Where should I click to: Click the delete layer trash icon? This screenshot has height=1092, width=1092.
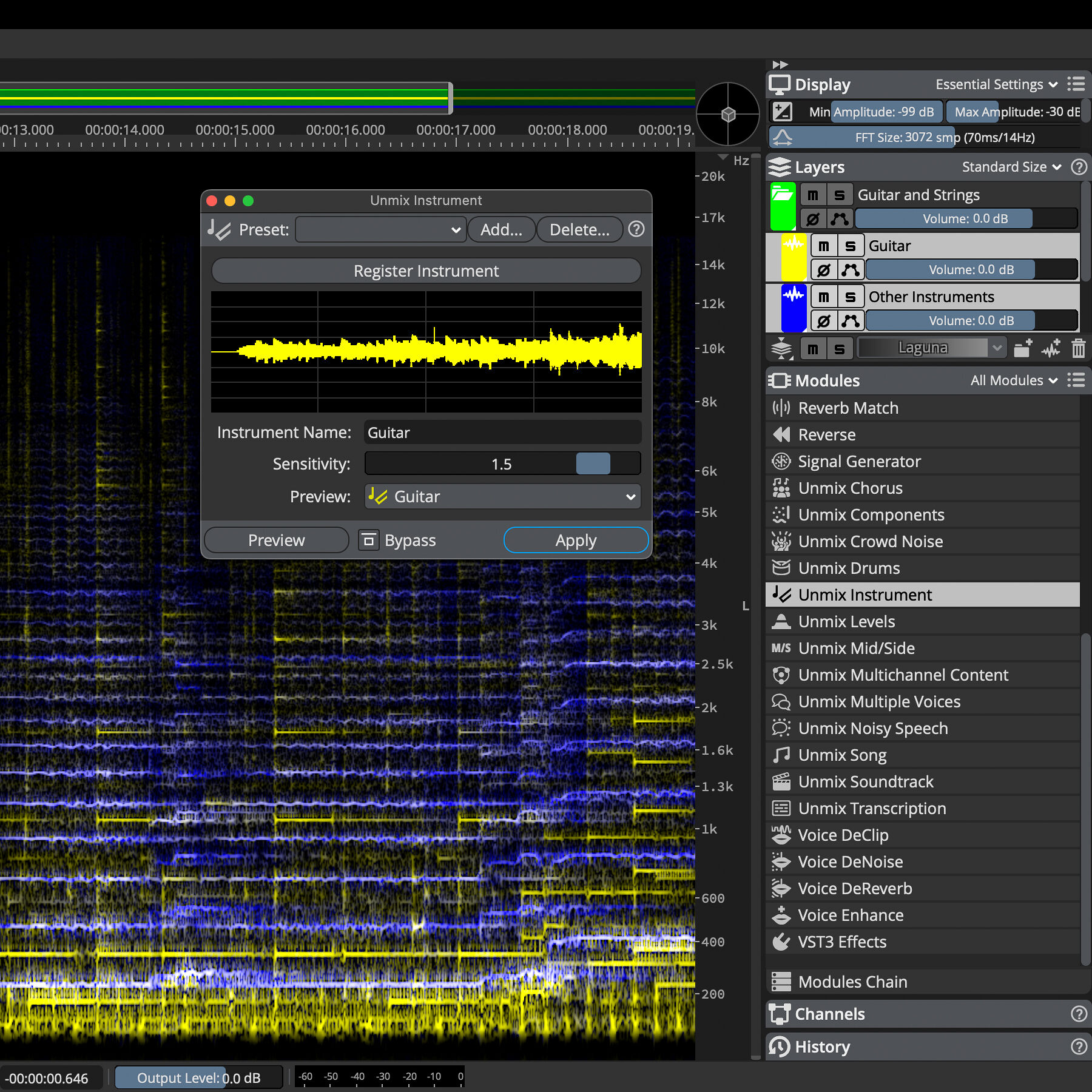click(1078, 348)
